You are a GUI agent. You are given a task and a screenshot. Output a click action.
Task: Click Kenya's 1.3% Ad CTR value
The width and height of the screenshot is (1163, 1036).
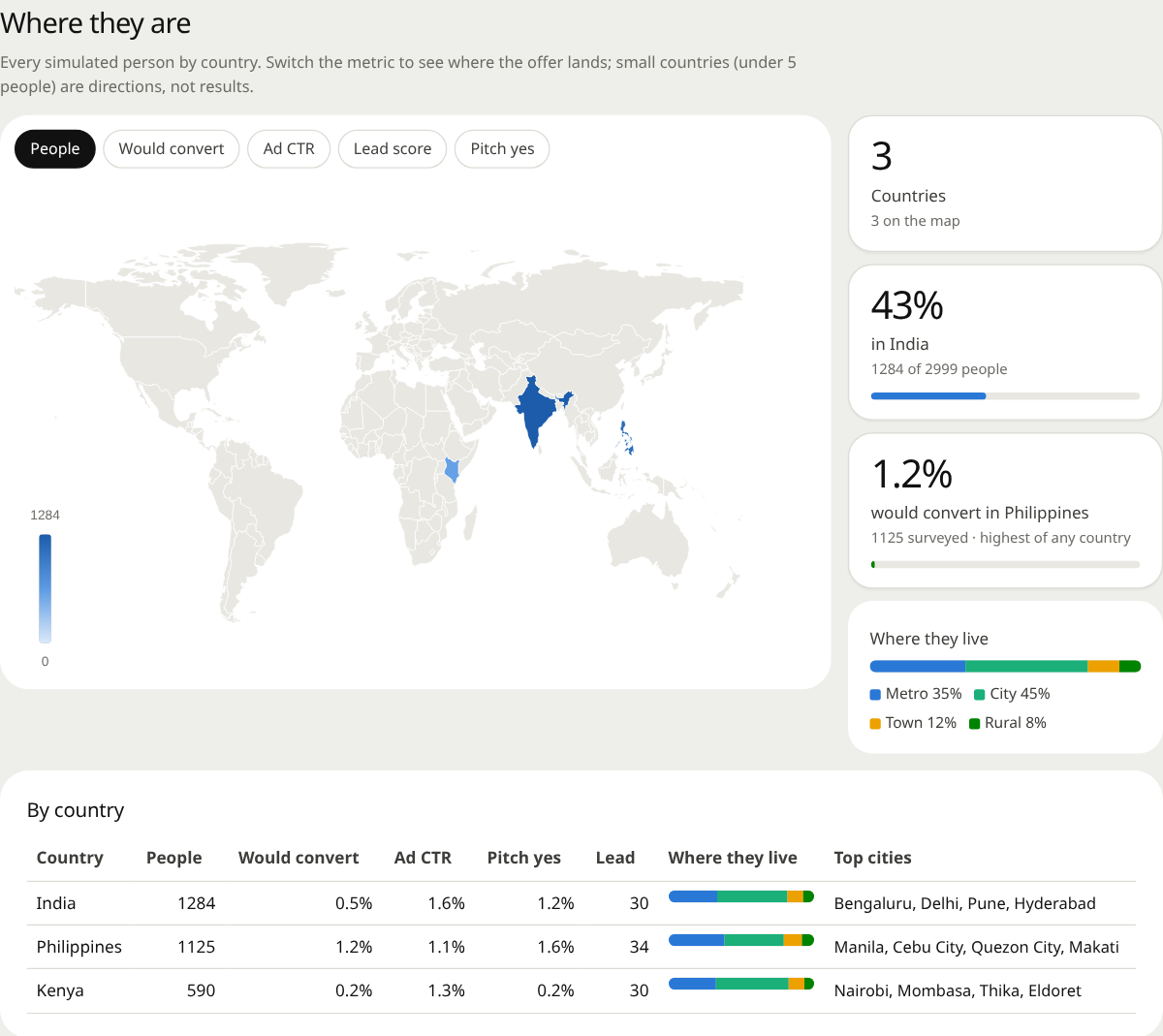pyautogui.click(x=447, y=990)
